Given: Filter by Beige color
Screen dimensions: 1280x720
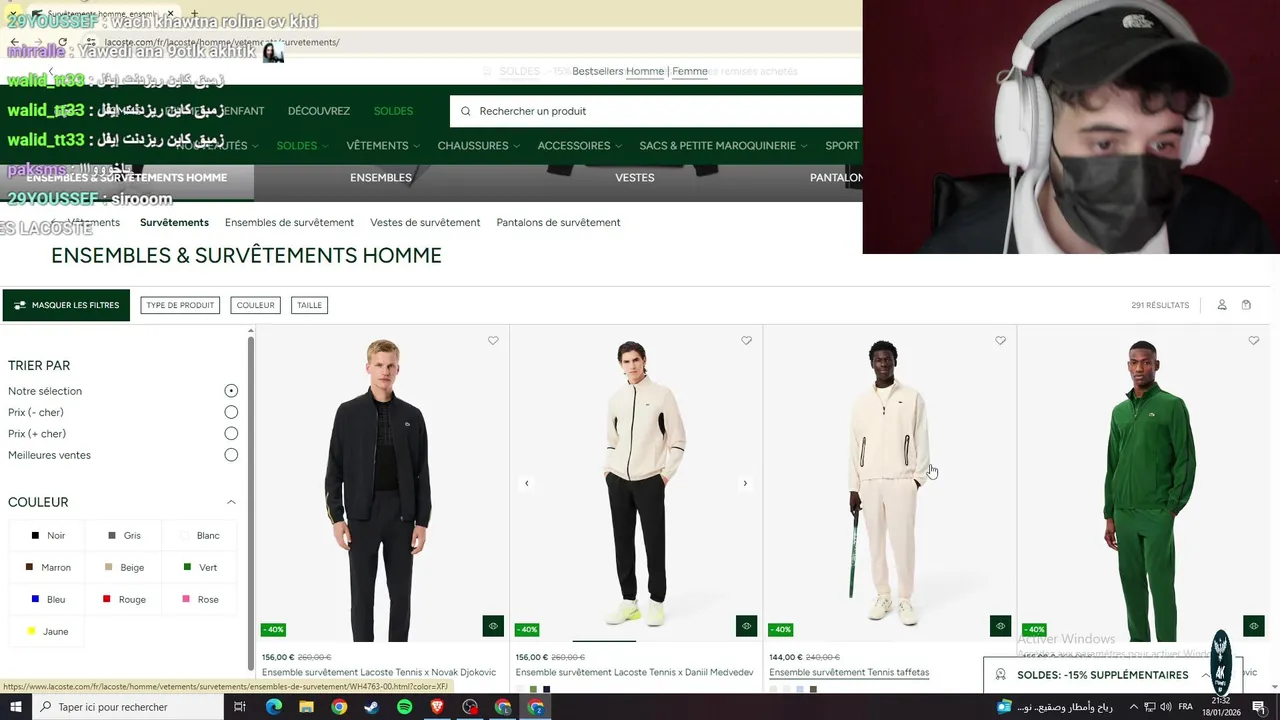Looking at the screenshot, I should [x=124, y=568].
